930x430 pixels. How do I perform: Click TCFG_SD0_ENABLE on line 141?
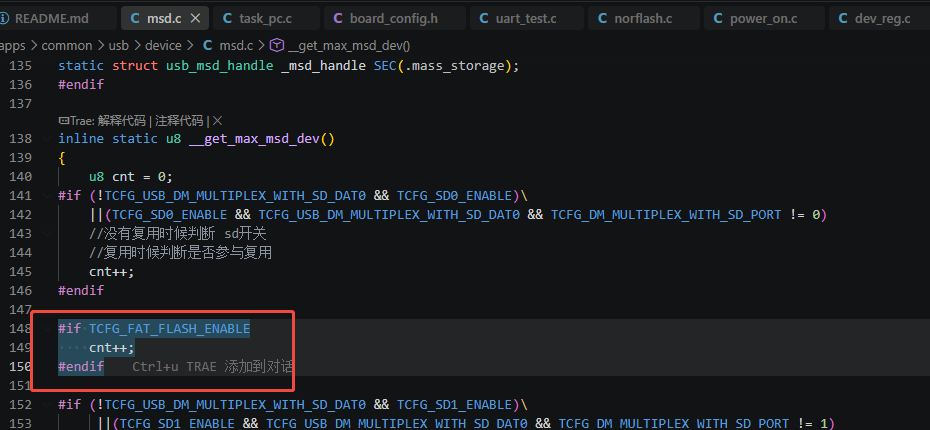click(x=454, y=196)
